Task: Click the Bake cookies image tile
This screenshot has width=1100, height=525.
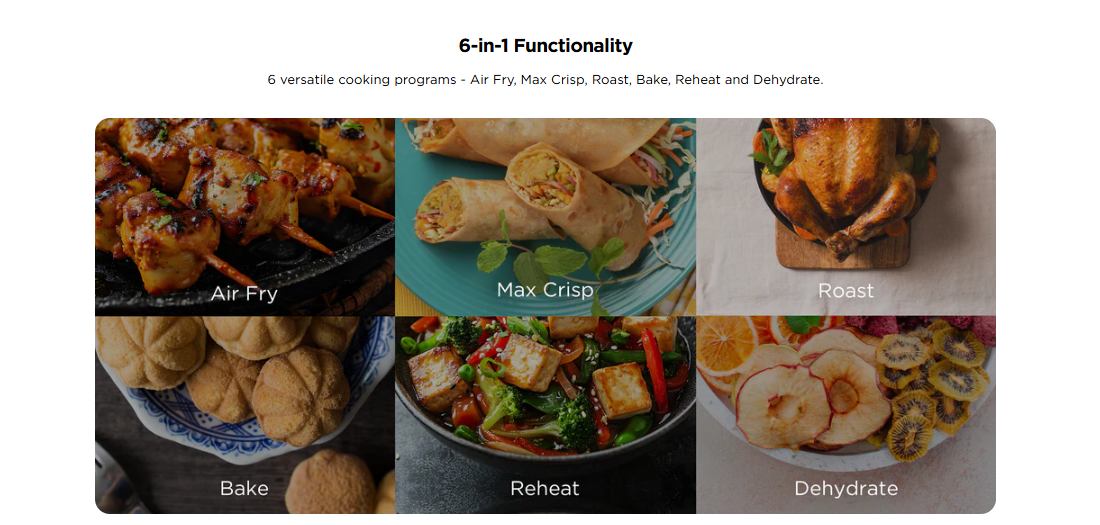Action: tap(245, 415)
